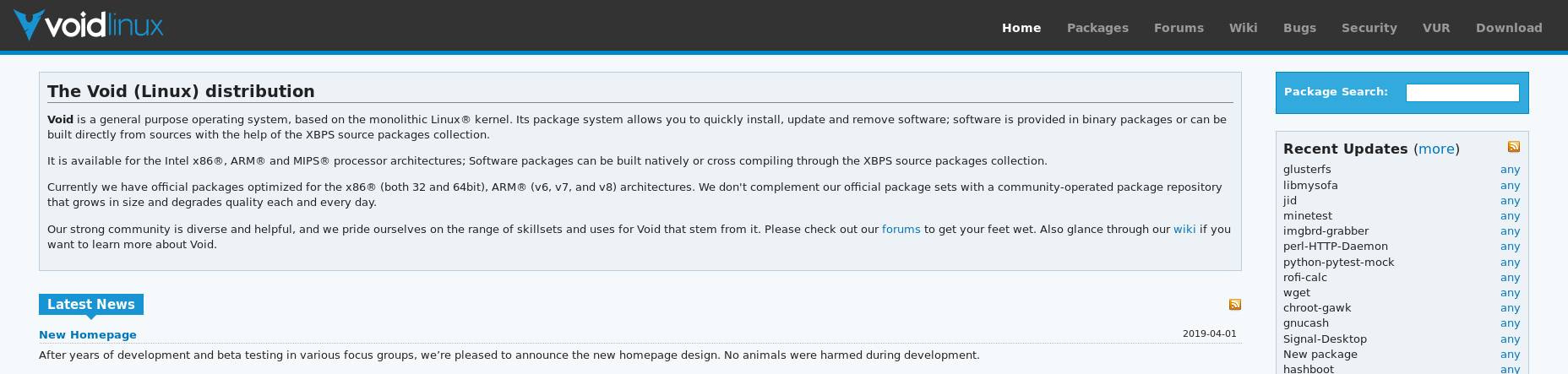The width and height of the screenshot is (1568, 374).
Task: Open the Security navigation item
Action: point(1369,28)
